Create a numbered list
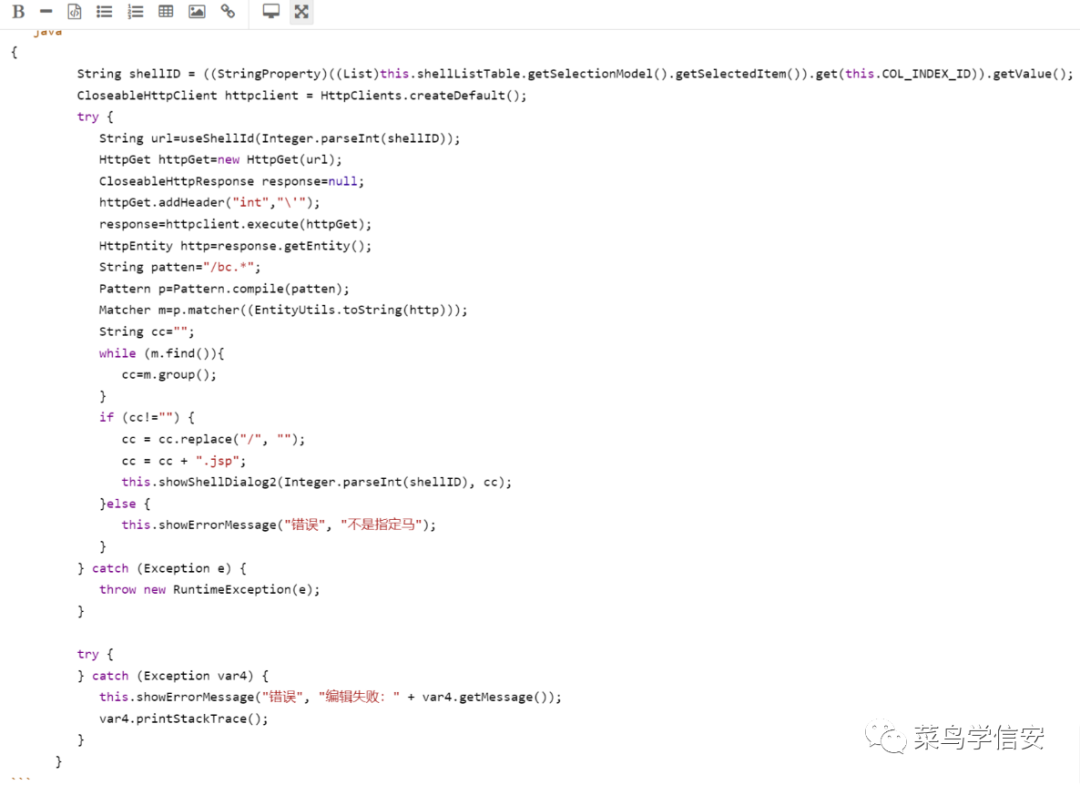This screenshot has width=1080, height=785. point(136,12)
